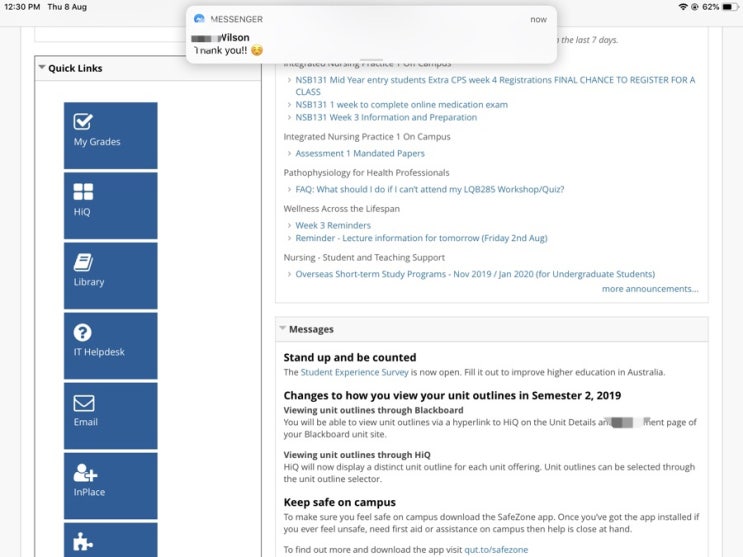The height and width of the screenshot is (557, 743).
Task: Open the Student Experience Survey link
Action: click(x=354, y=372)
